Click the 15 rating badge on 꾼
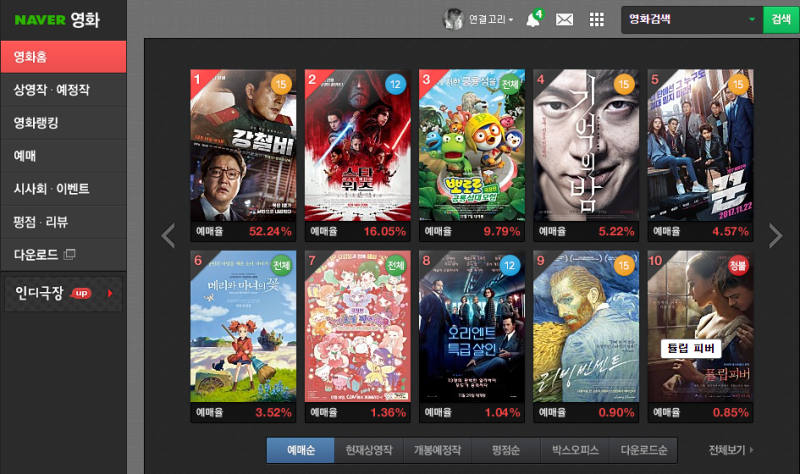The image size is (800, 474). pyautogui.click(x=738, y=84)
